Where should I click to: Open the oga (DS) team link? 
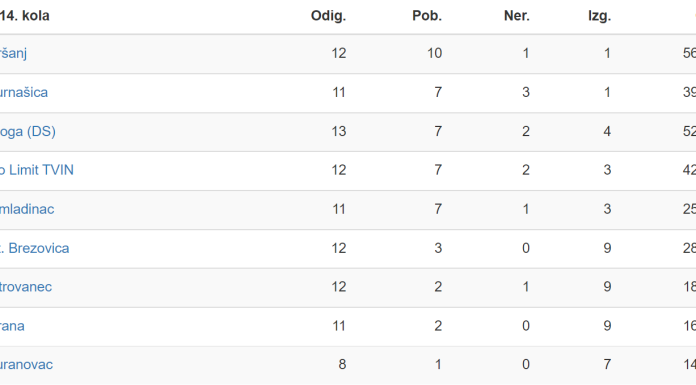pyautogui.click(x=28, y=131)
